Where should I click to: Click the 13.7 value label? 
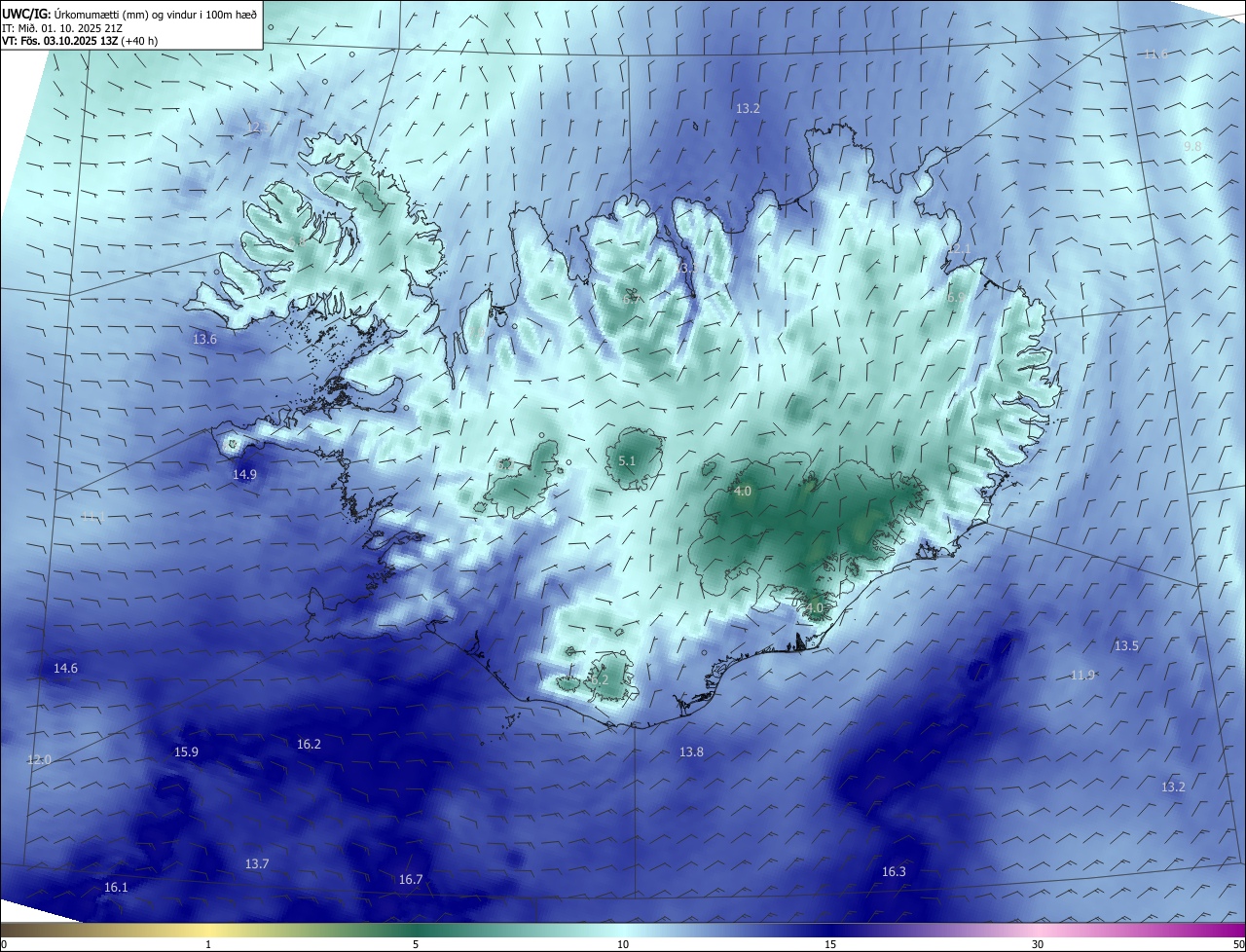[x=257, y=864]
